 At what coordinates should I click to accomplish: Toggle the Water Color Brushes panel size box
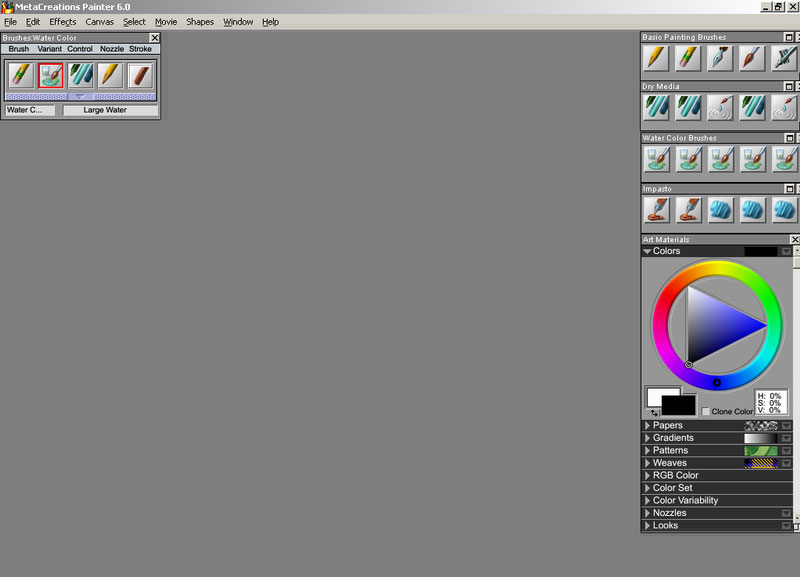point(789,138)
